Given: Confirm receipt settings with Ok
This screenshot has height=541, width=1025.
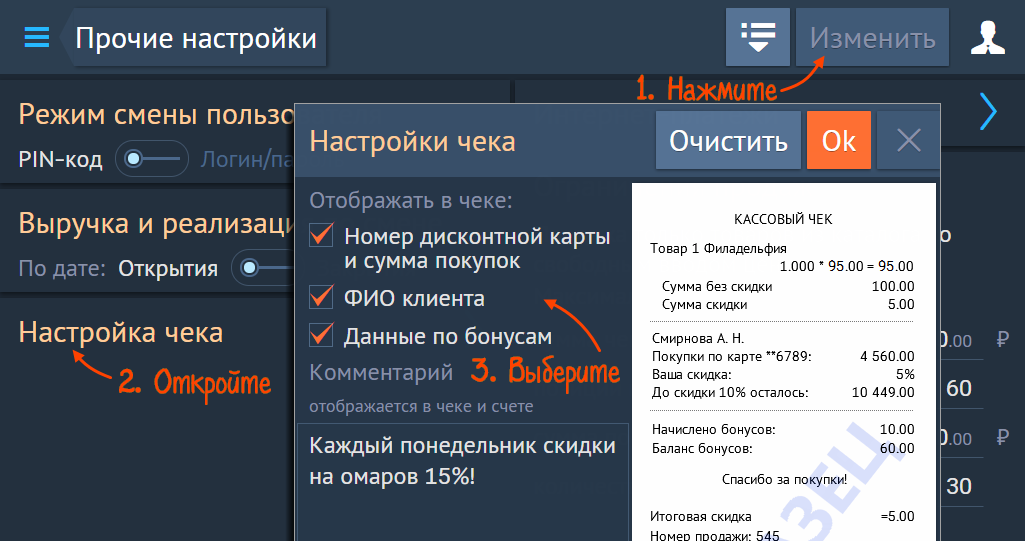Looking at the screenshot, I should pyautogui.click(x=838, y=141).
